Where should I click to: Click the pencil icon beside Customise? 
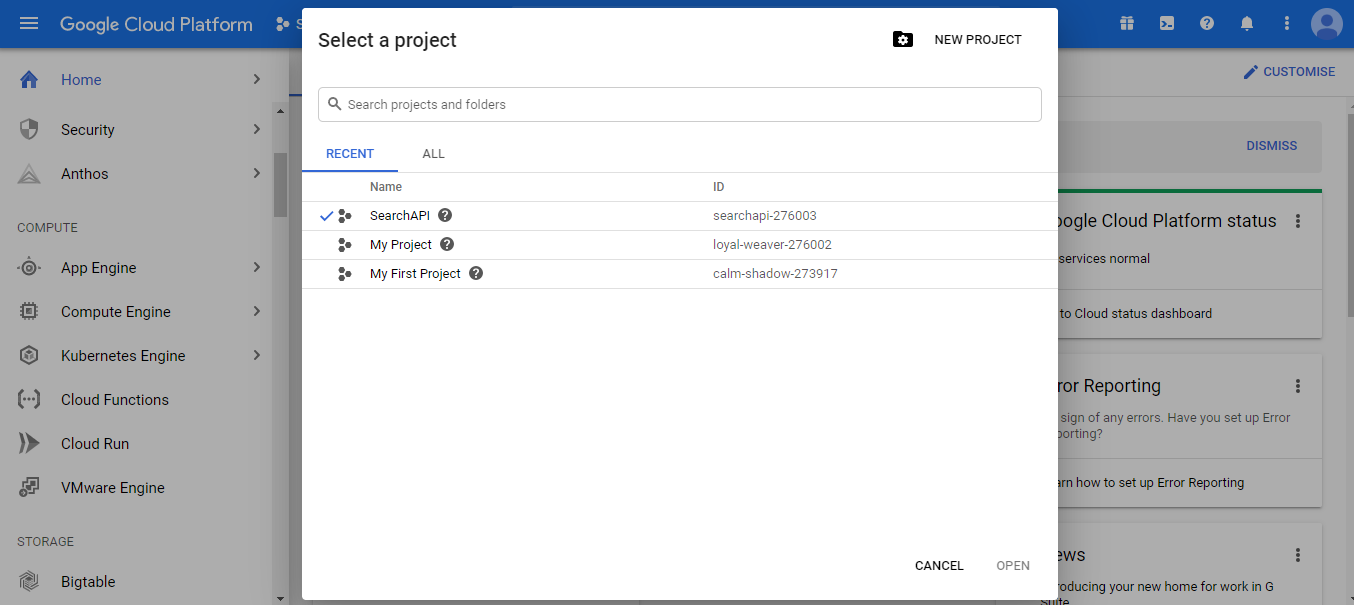1250,72
